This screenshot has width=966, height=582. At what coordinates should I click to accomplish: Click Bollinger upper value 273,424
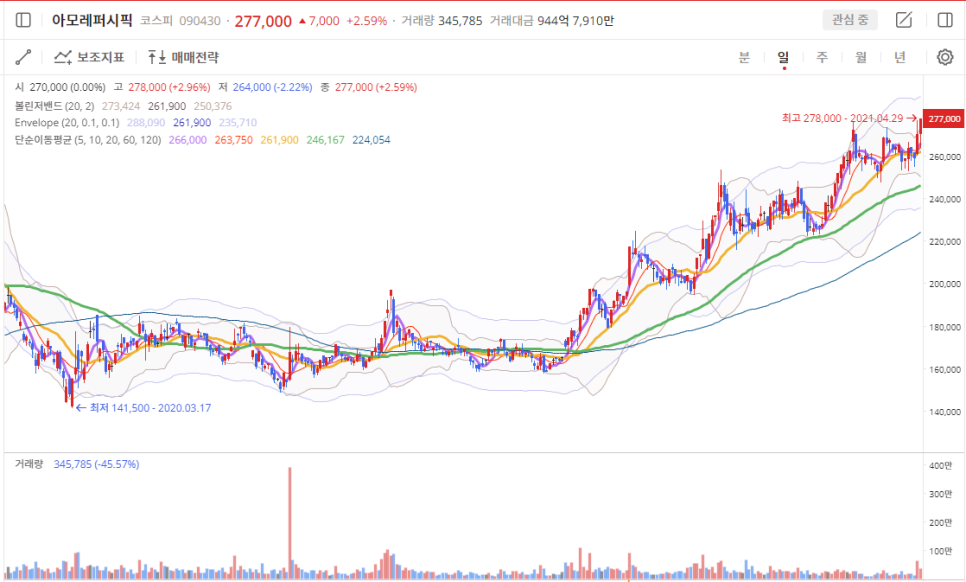click(121, 106)
